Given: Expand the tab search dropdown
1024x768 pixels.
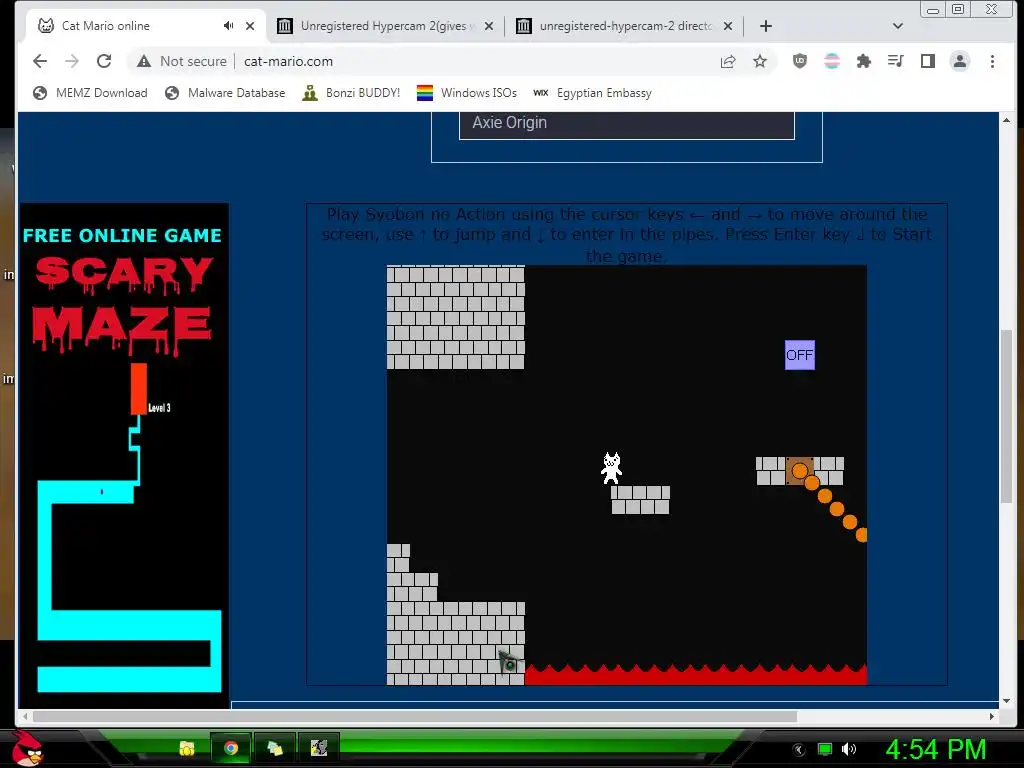Looking at the screenshot, I should point(898,26).
